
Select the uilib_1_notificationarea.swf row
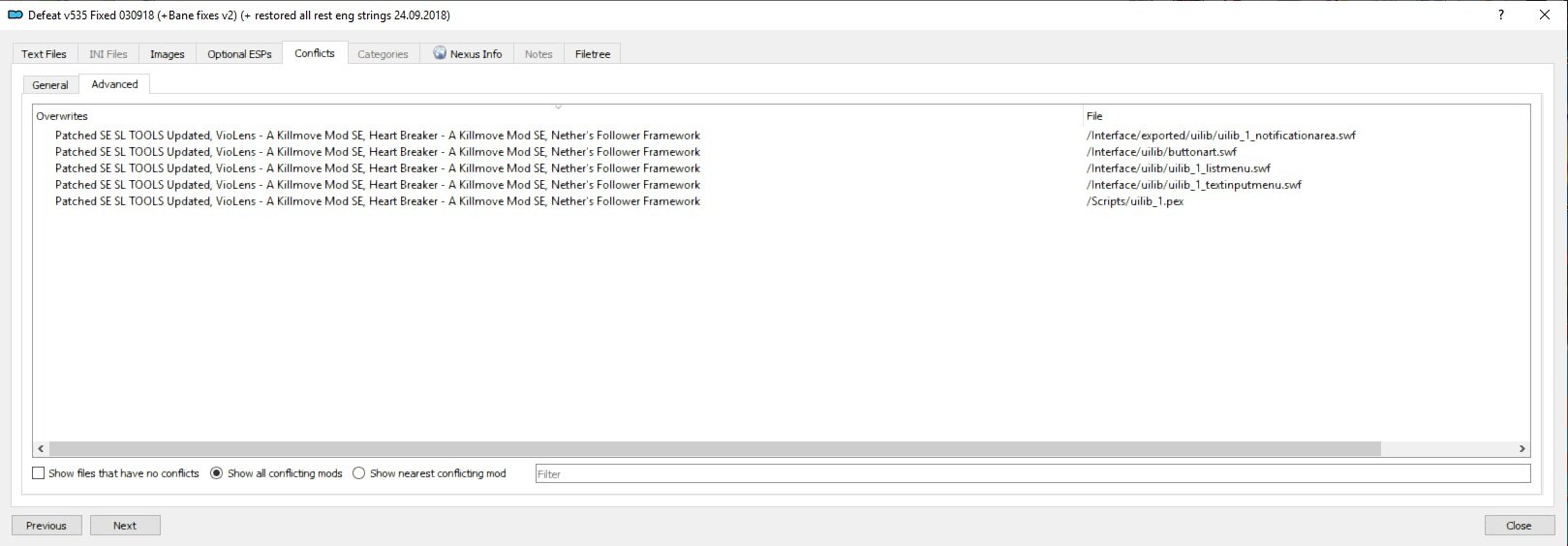(782, 136)
